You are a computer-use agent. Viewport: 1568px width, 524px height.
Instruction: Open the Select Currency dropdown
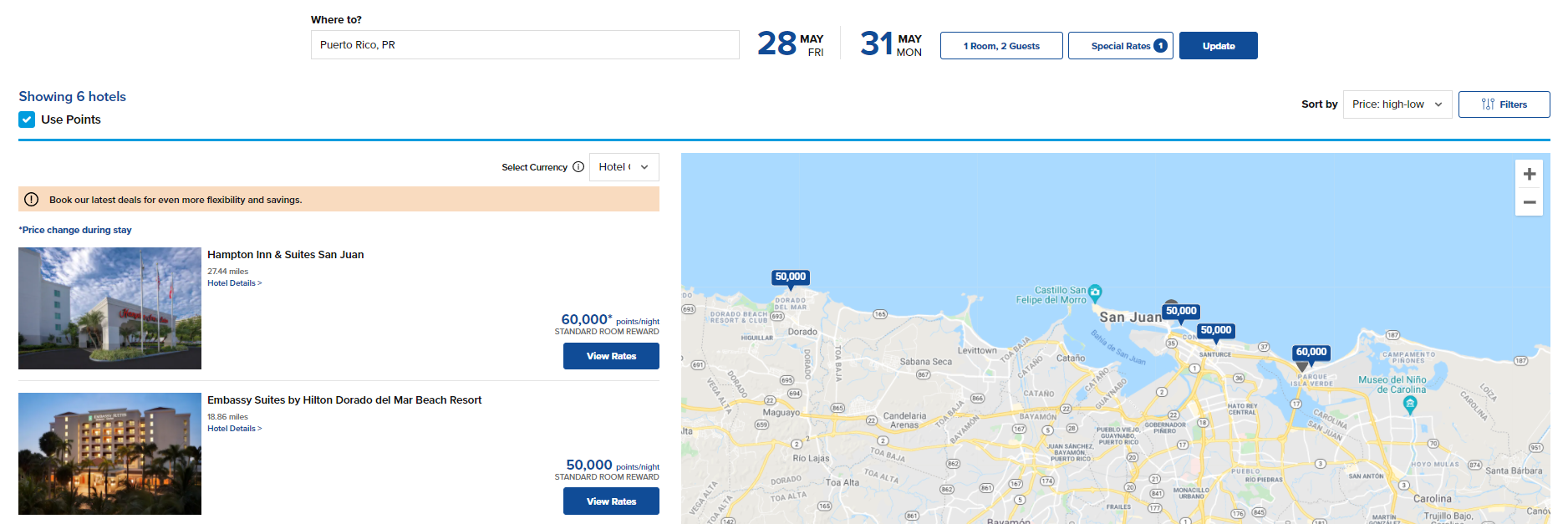pos(624,167)
